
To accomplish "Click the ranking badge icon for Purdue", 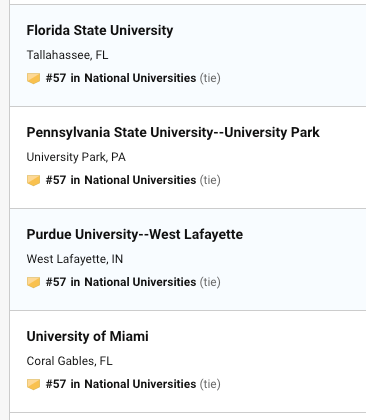I will pyautogui.click(x=33, y=283).
